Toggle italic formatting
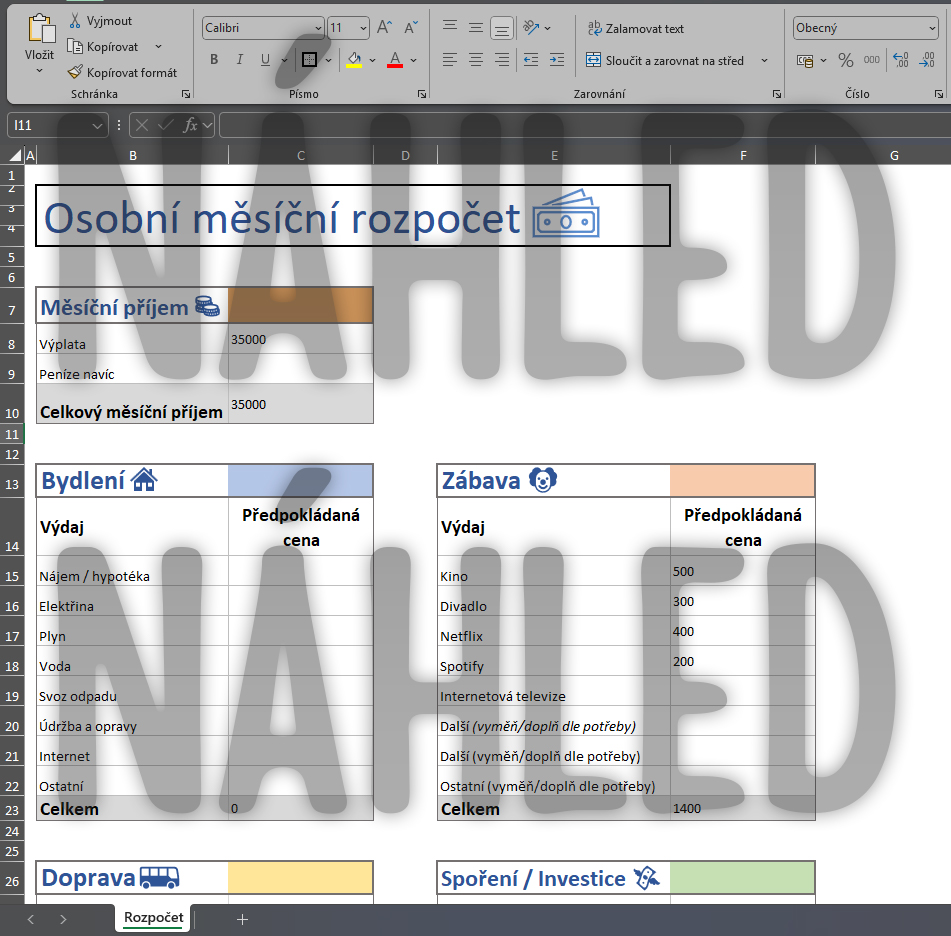951x936 pixels. (240, 60)
